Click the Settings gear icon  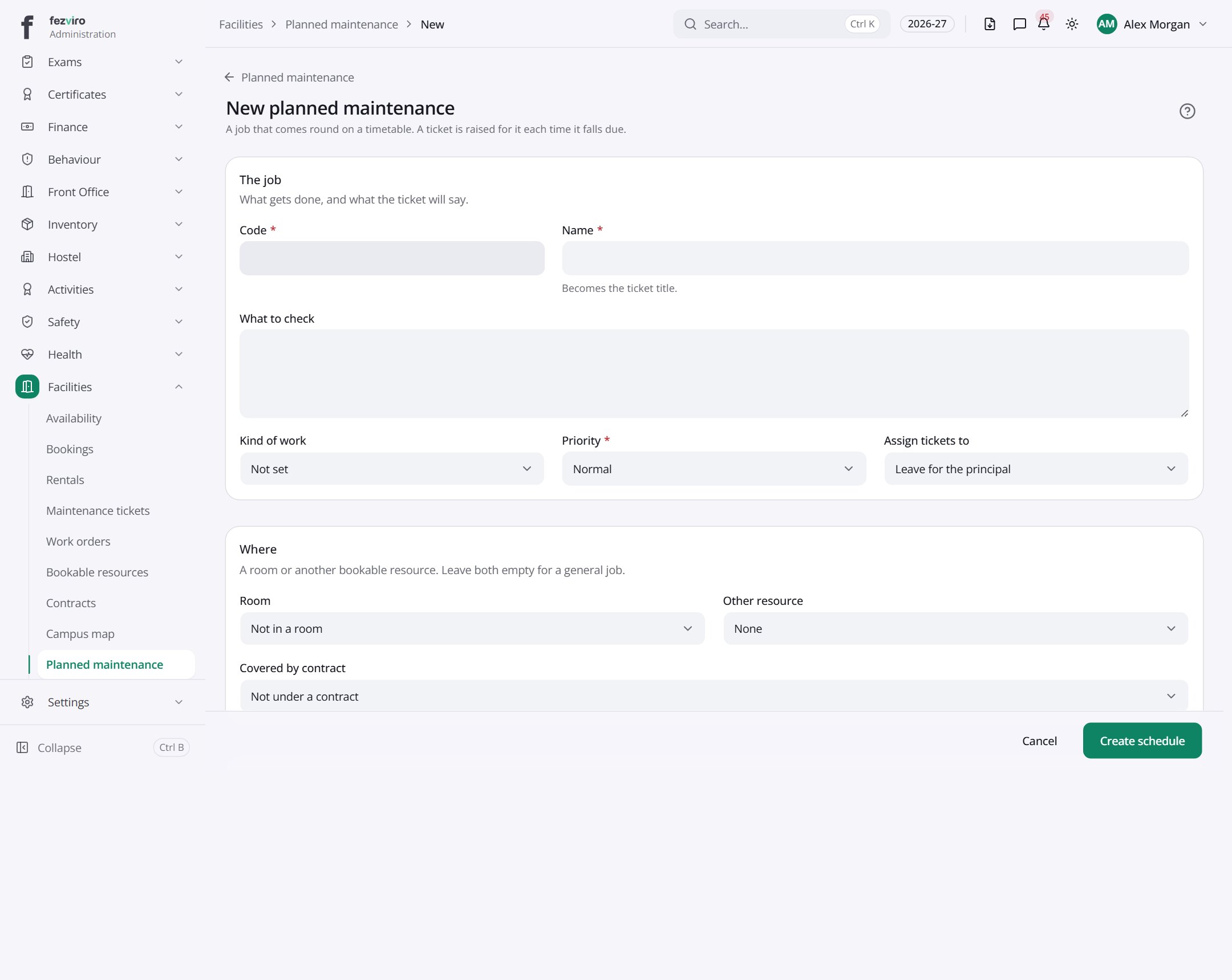[27, 702]
